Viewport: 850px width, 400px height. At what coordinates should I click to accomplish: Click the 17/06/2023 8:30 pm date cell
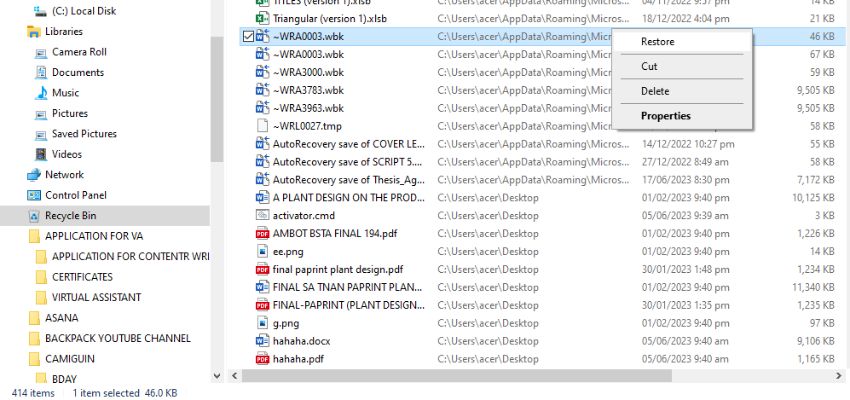click(x=684, y=180)
